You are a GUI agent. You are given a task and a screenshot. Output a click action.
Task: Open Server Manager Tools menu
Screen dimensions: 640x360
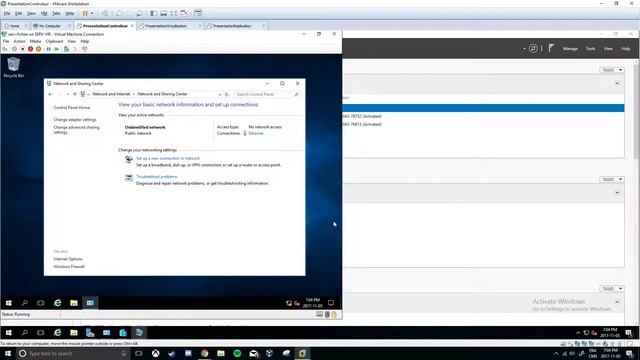pyautogui.click(x=591, y=49)
